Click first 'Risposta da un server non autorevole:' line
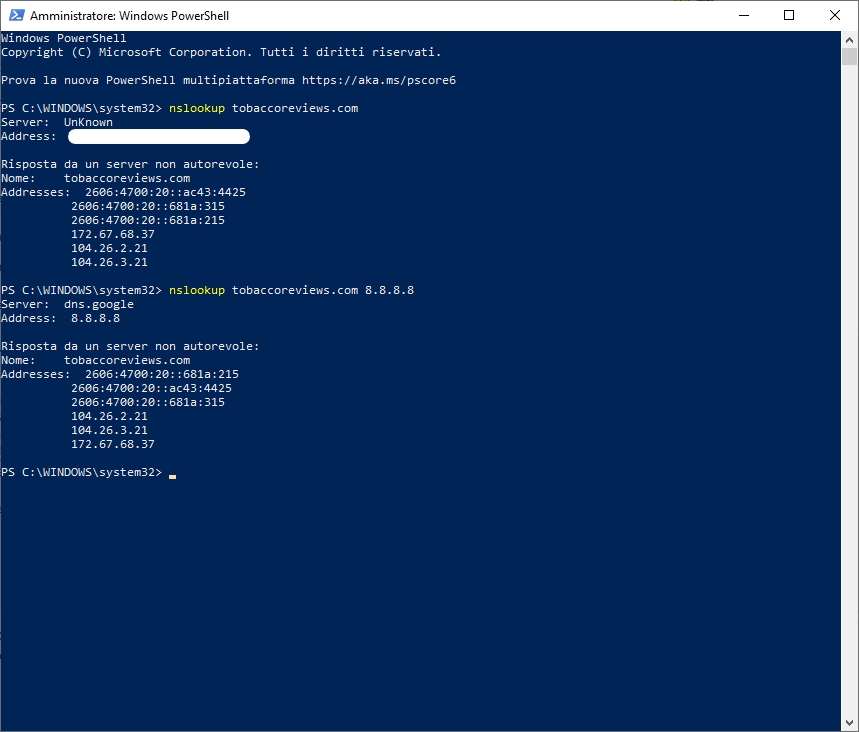 (130, 164)
